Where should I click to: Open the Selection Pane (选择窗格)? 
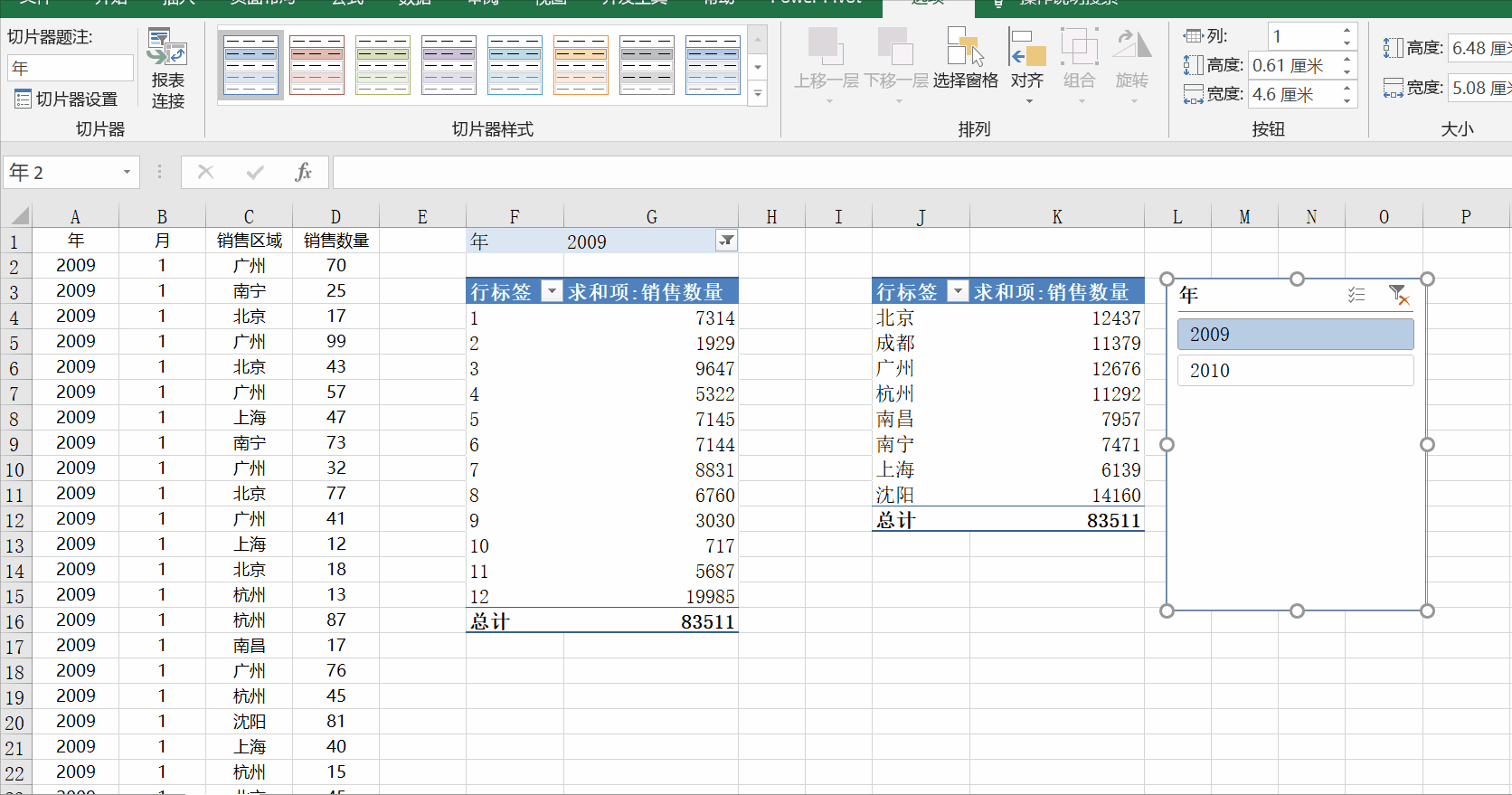coord(965,59)
